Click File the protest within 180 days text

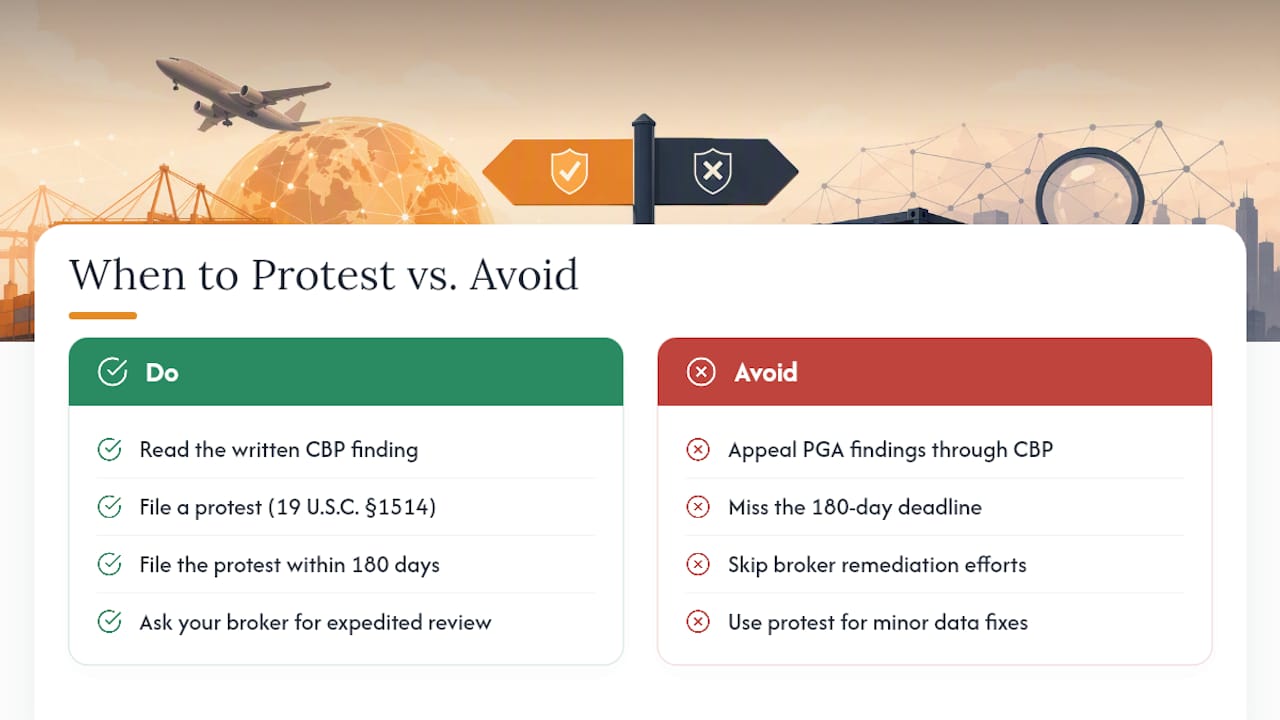290,565
